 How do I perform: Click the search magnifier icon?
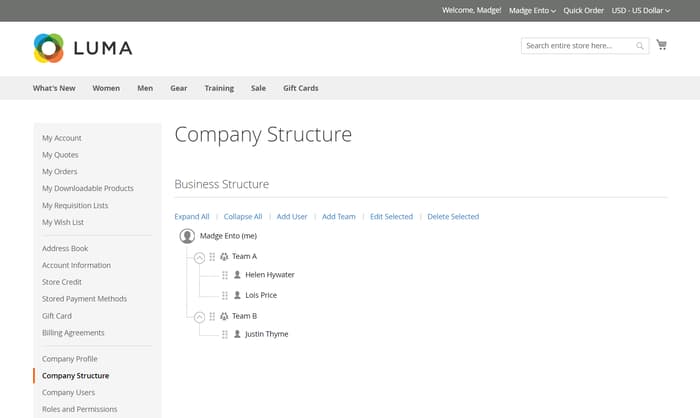640,46
